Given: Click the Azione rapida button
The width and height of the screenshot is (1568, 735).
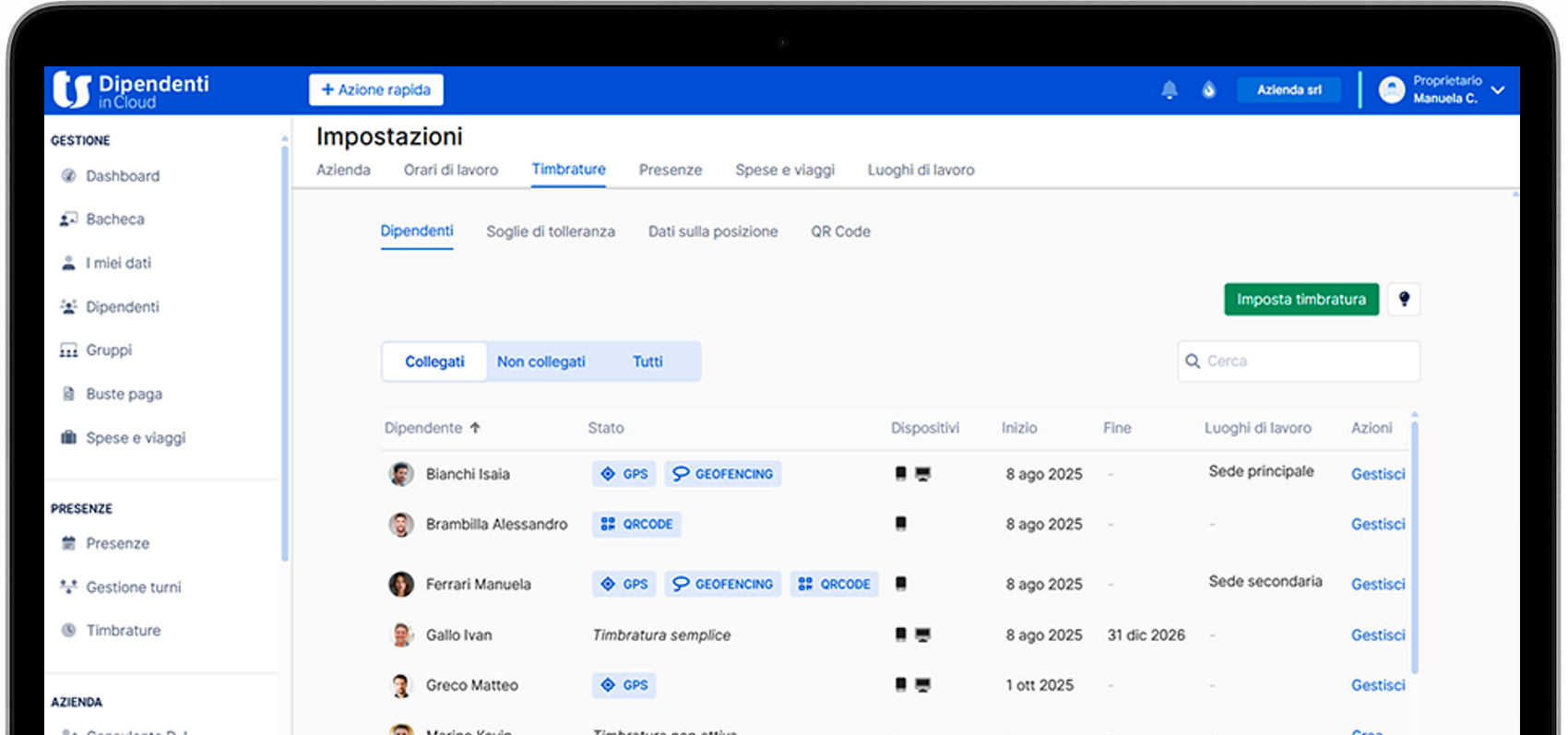Looking at the screenshot, I should [x=376, y=89].
